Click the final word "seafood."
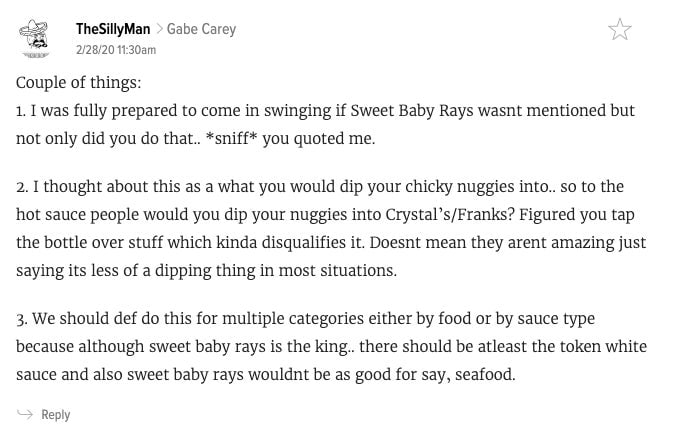The width and height of the screenshot is (674, 441). click(485, 374)
